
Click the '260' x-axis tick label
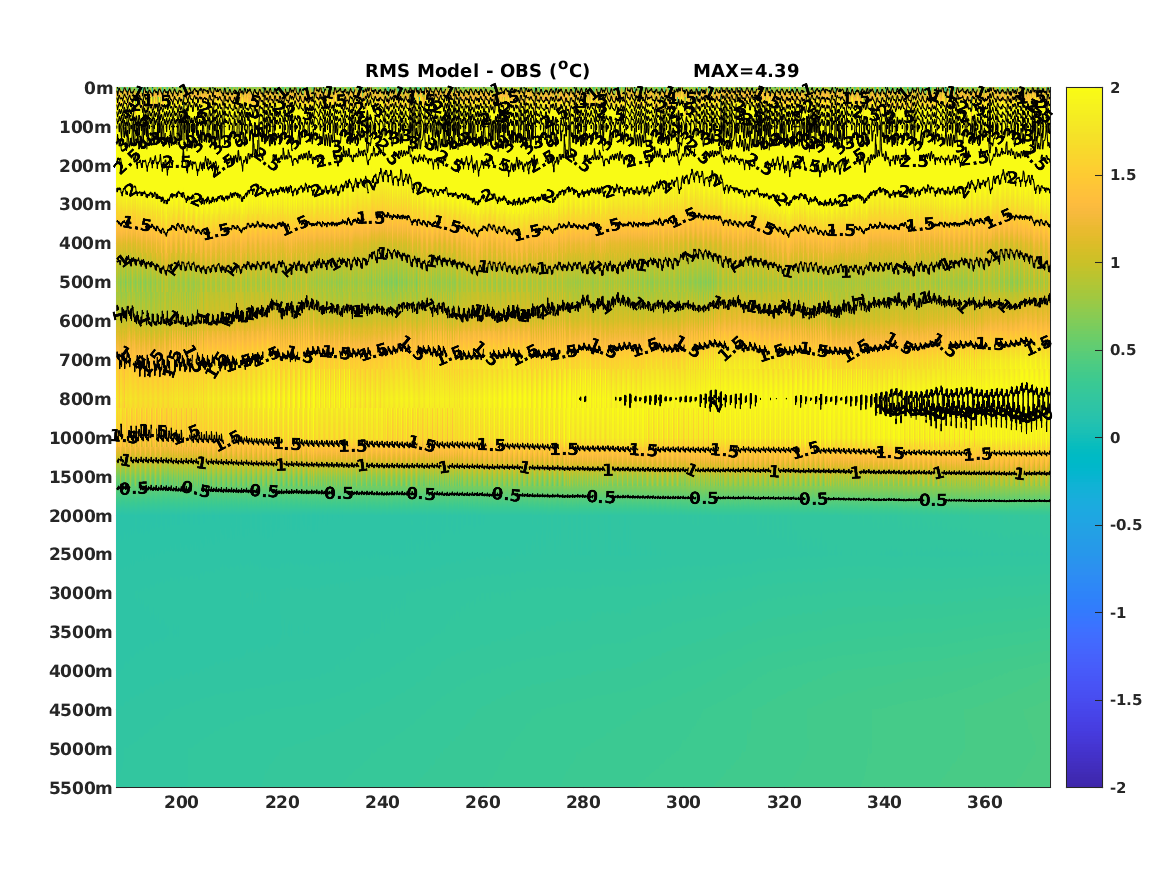click(x=483, y=802)
